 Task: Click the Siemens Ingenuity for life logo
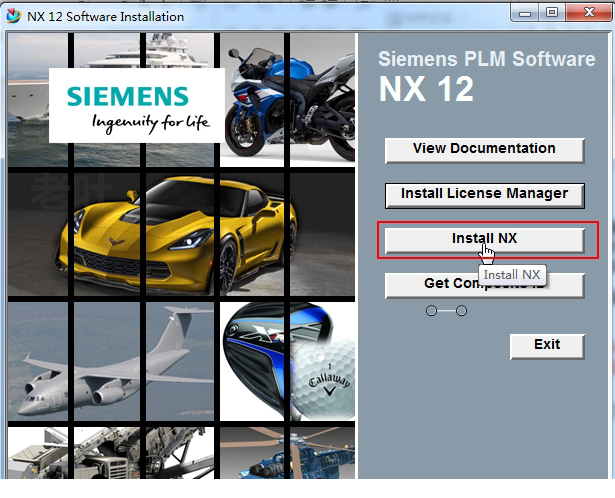pos(136,105)
